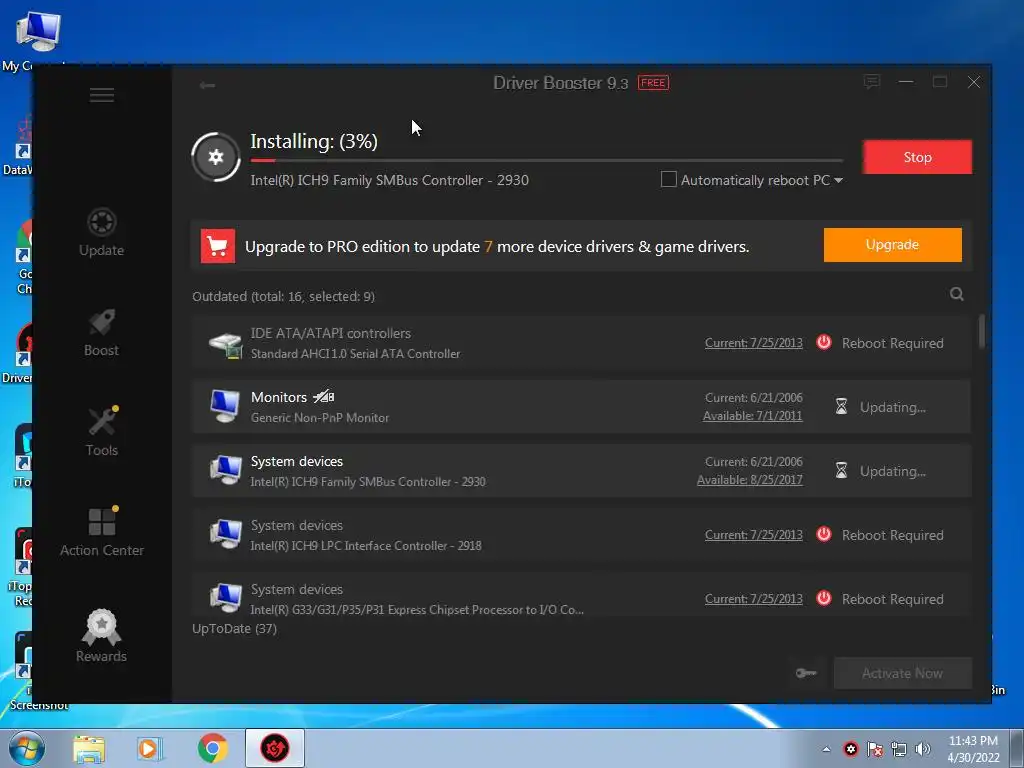
Task: Go back using the arrow icon
Action: tap(208, 85)
